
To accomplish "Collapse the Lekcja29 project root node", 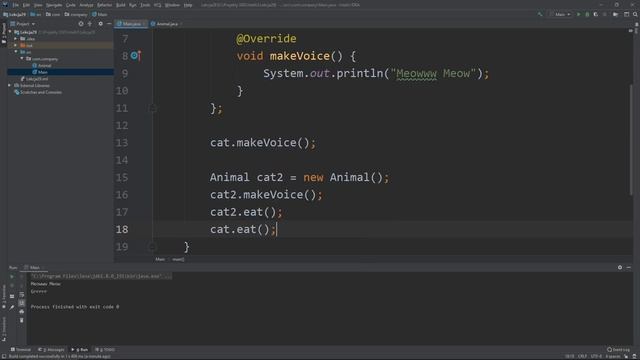I will (x=10, y=32).
